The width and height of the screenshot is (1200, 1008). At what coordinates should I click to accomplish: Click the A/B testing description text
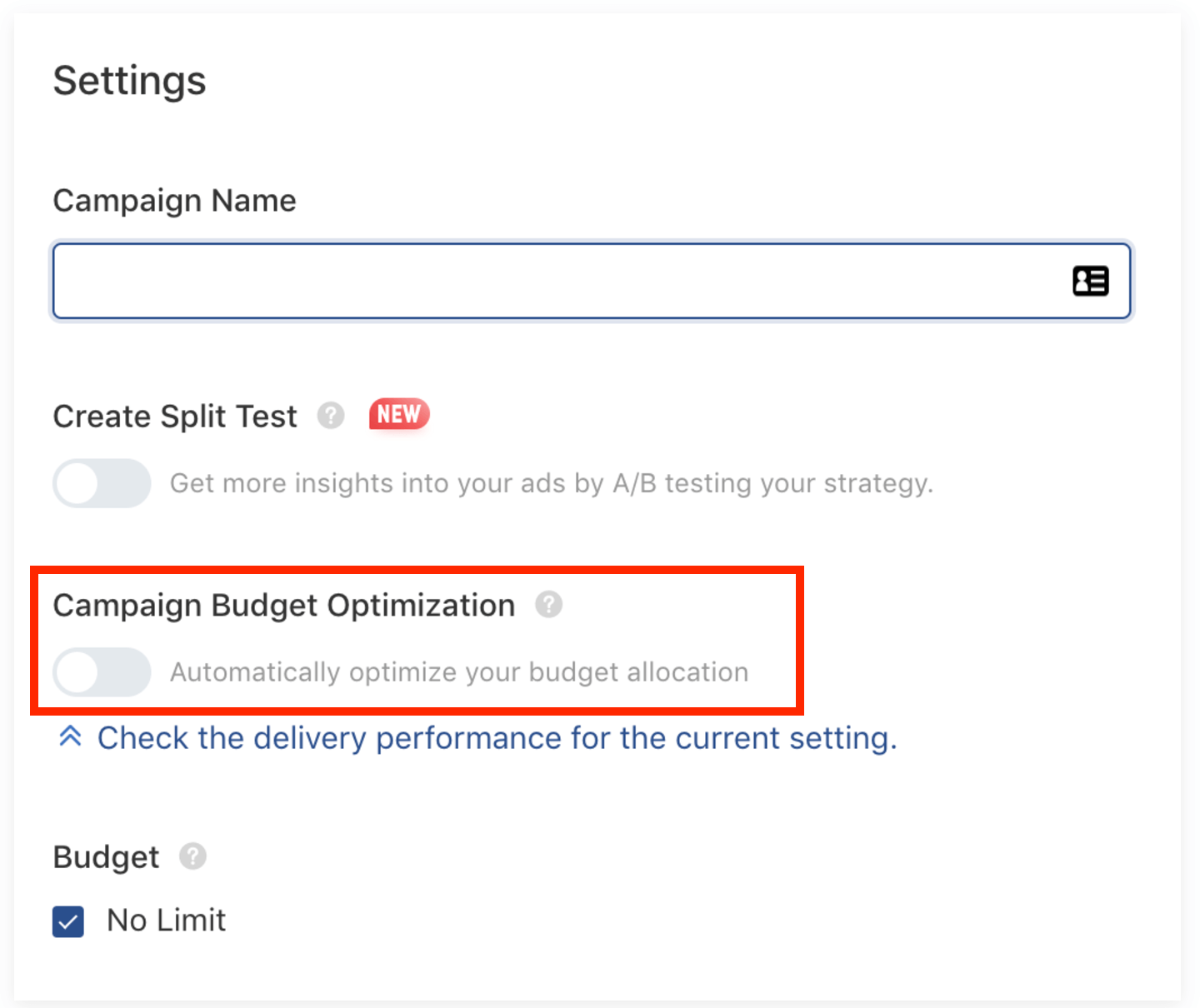pos(551,483)
